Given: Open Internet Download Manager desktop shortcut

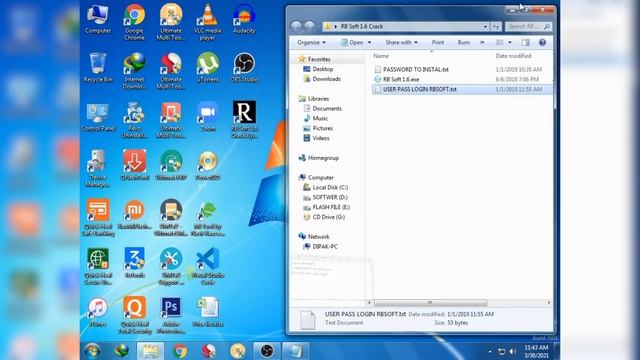Looking at the screenshot, I should coord(134,71).
